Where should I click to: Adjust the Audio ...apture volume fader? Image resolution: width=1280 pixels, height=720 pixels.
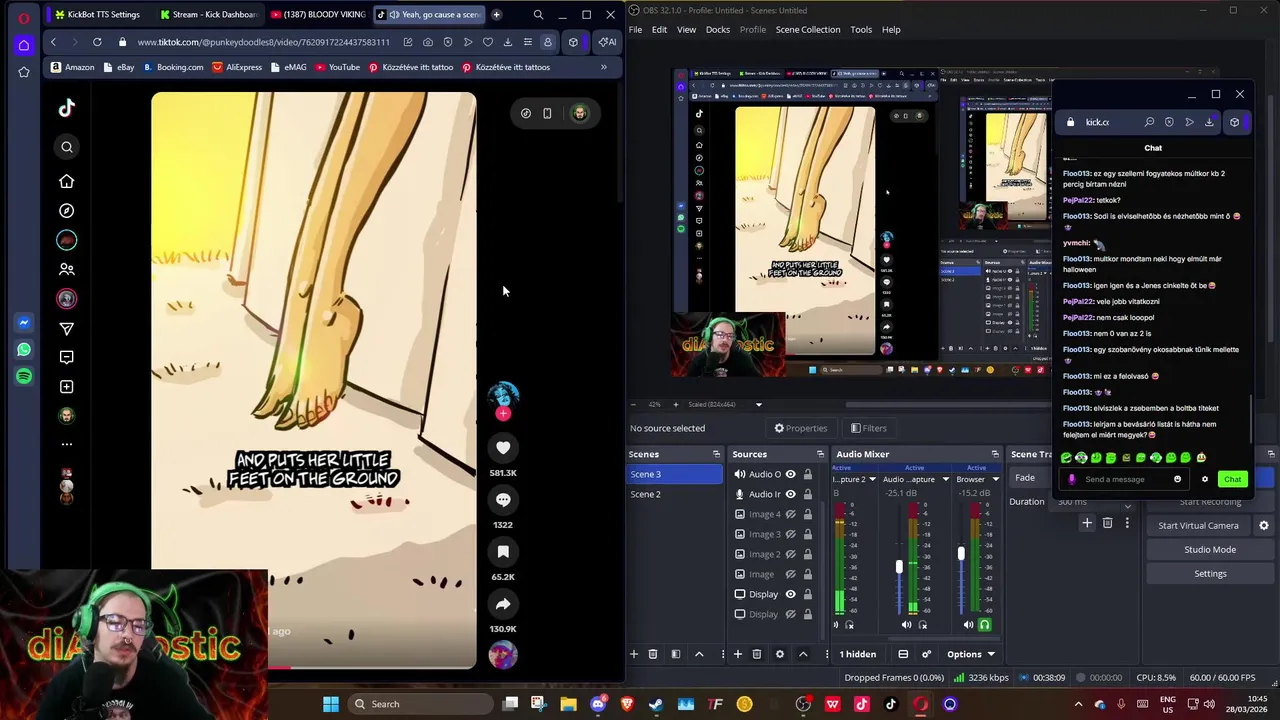click(x=899, y=567)
